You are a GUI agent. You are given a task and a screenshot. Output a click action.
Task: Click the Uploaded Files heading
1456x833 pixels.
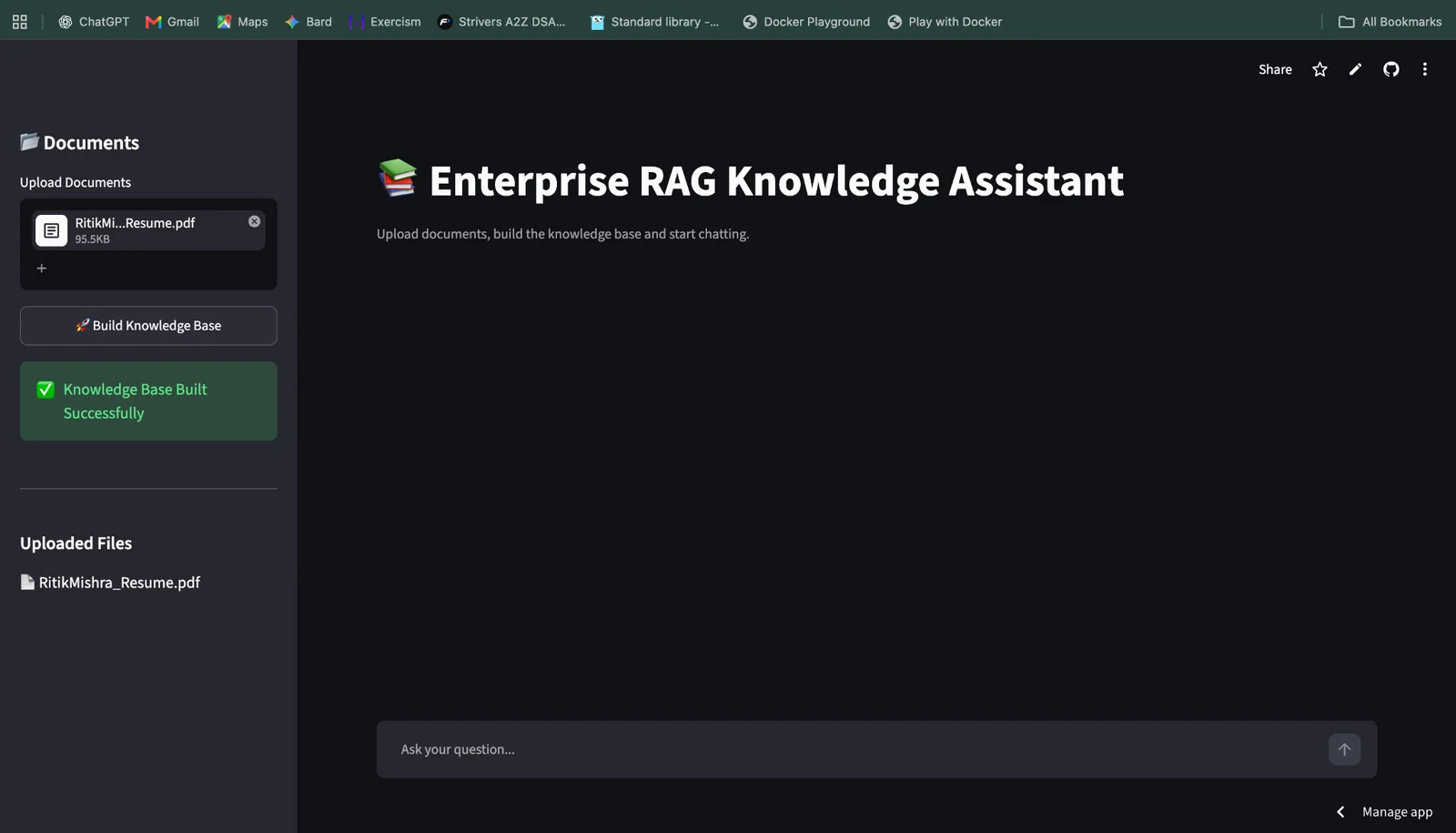76,543
